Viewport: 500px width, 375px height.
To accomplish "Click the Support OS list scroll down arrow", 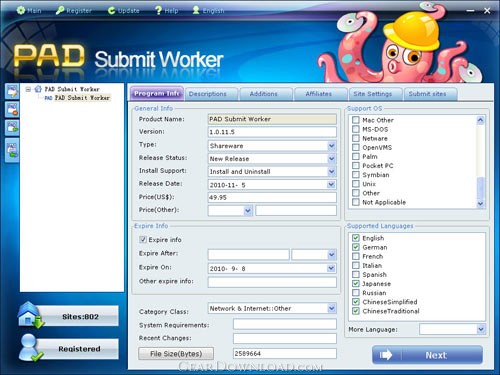I will click(x=480, y=203).
